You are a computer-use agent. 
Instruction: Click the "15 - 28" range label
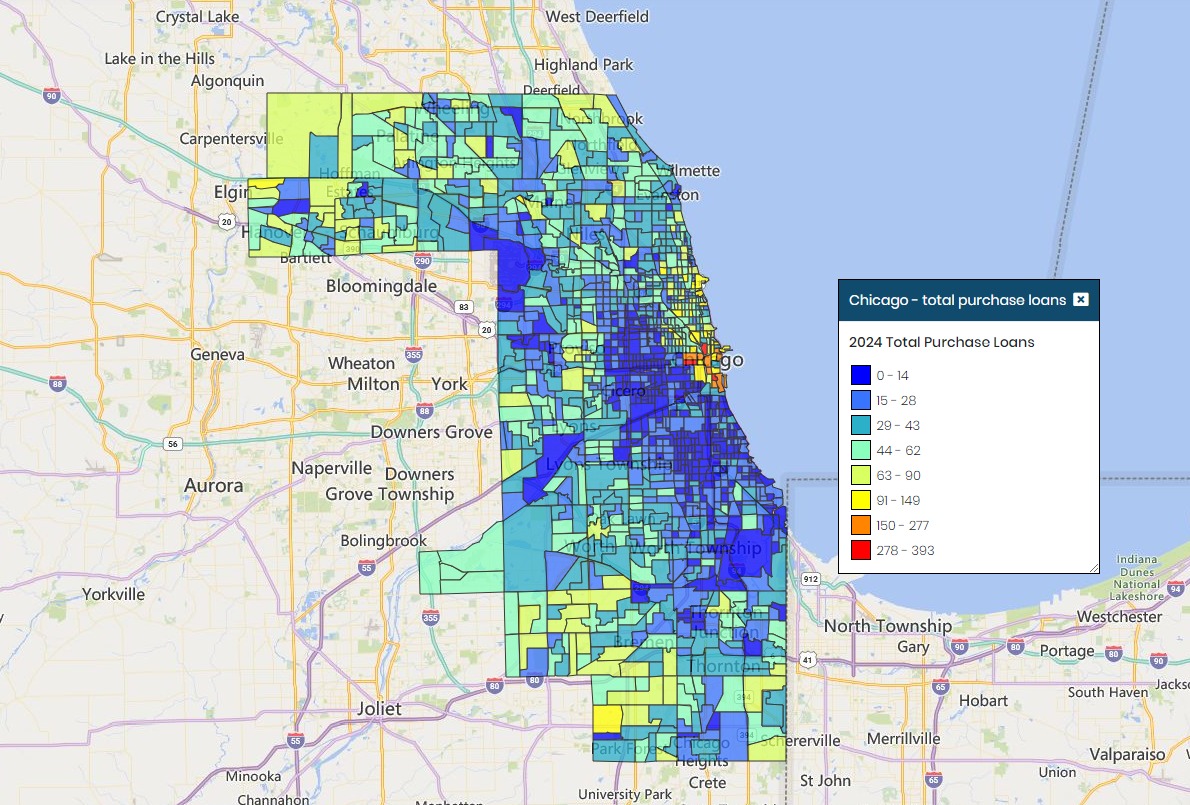896,400
